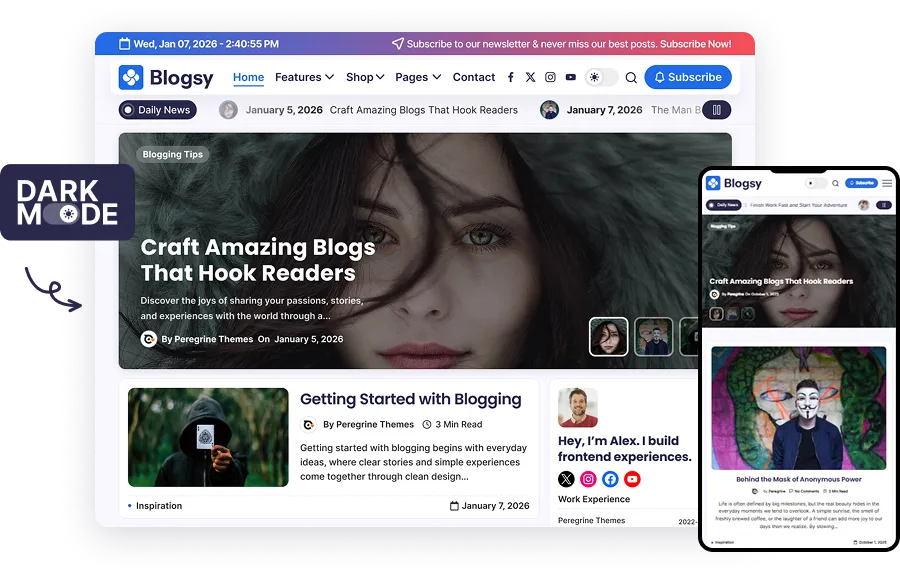Visit Instagram via the navbar icon

(x=550, y=77)
